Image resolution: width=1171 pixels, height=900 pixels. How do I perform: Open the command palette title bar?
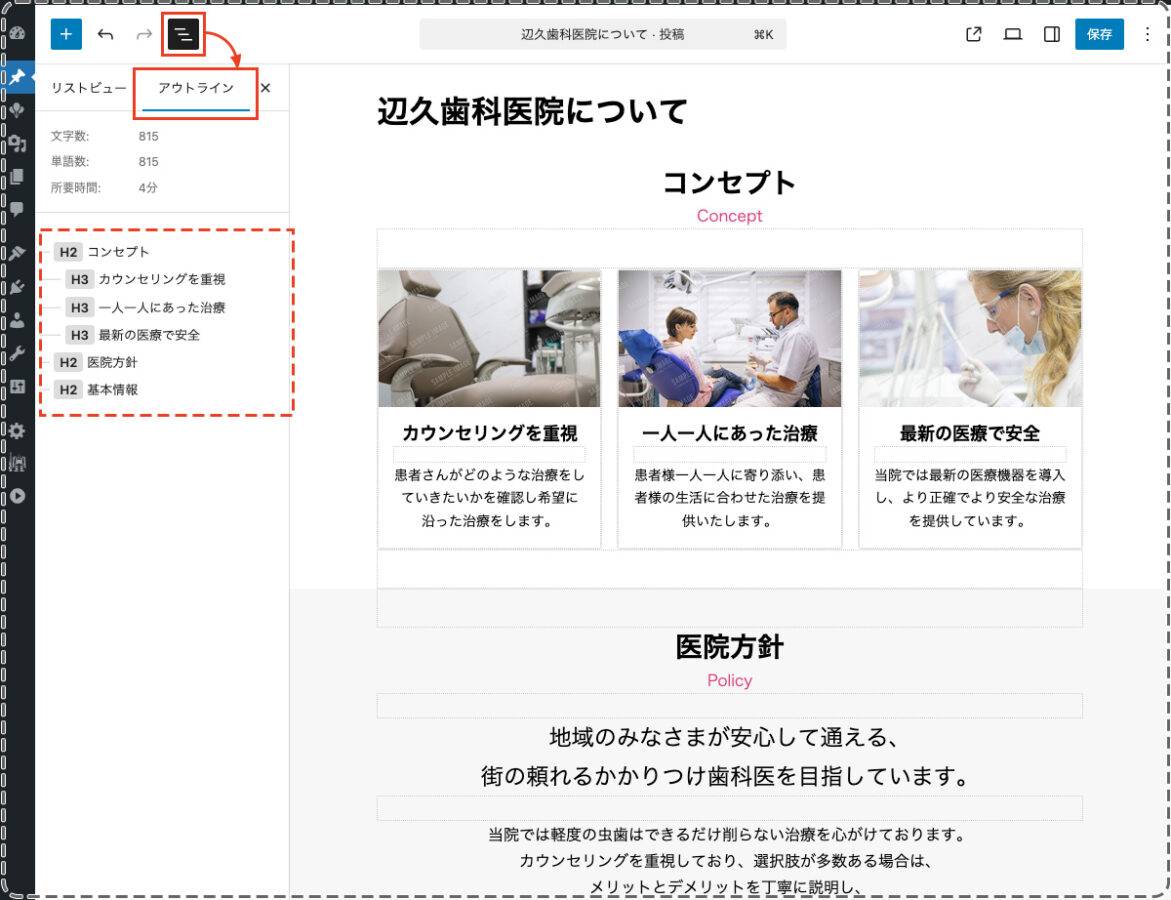click(603, 34)
